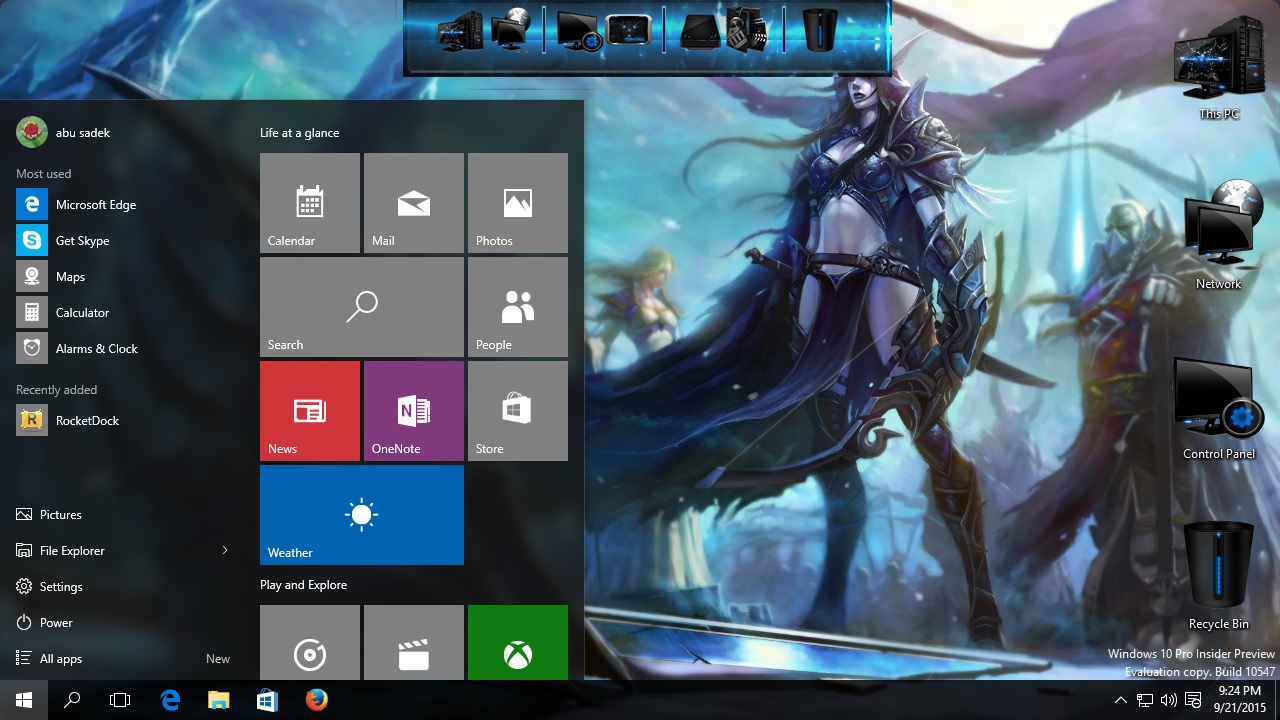
Task: Click the trash bin icon in the RocketDock
Action: pyautogui.click(x=820, y=29)
